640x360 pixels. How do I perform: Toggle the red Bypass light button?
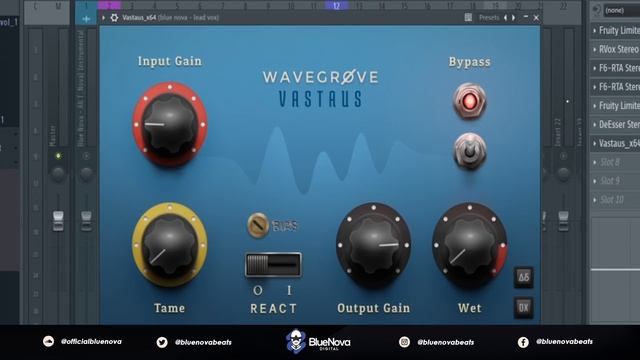pos(469,101)
